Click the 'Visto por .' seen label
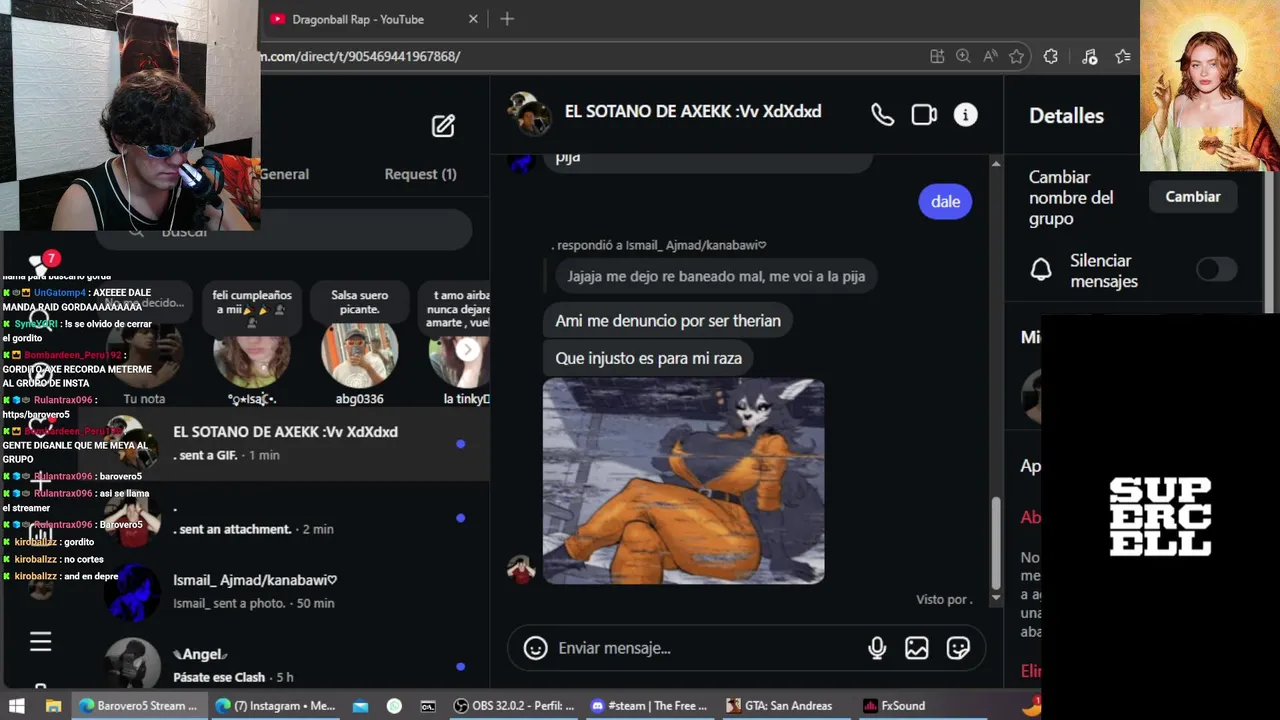Viewport: 1280px width, 720px height. (x=944, y=599)
